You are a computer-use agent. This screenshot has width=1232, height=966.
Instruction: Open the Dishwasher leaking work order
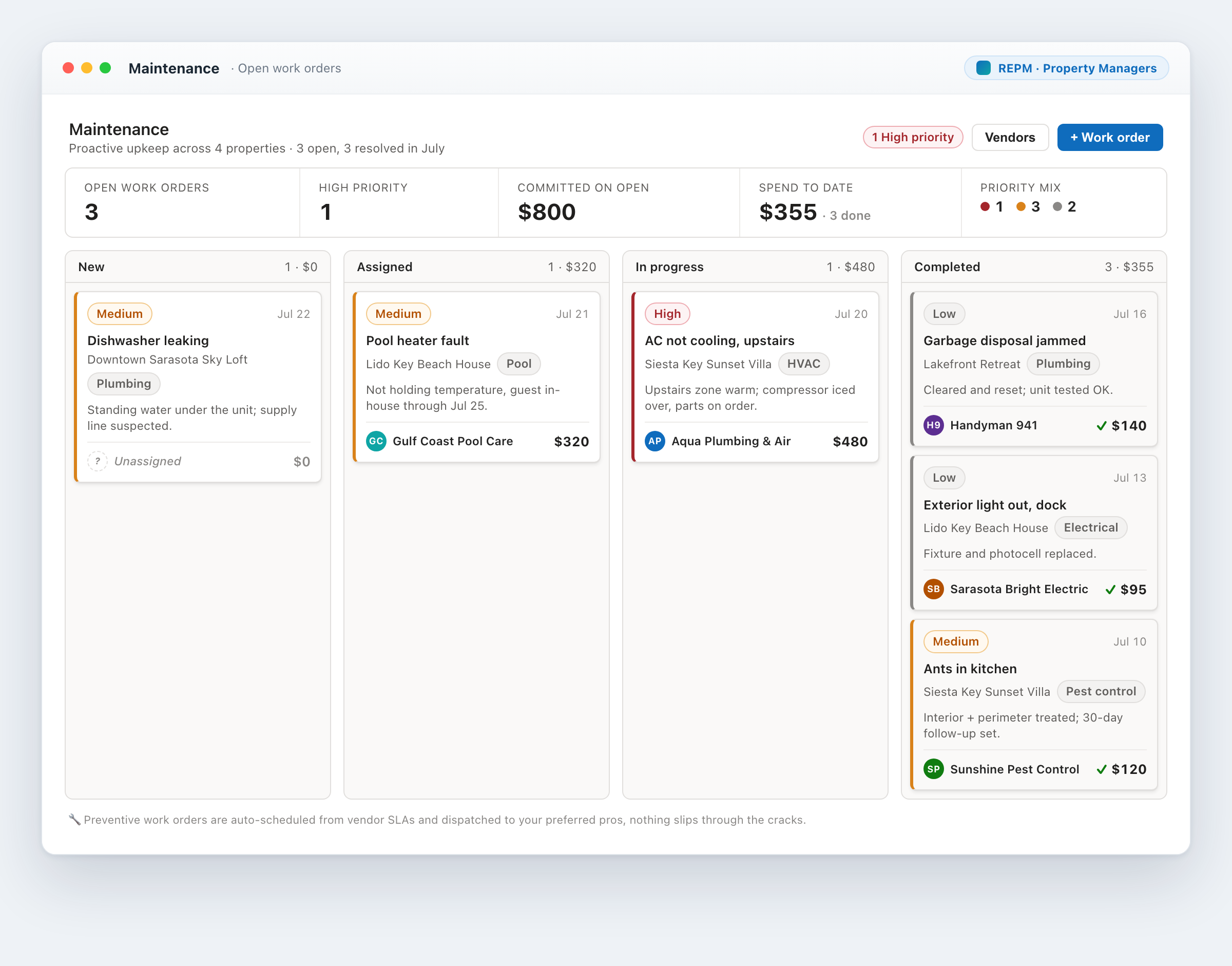198,387
